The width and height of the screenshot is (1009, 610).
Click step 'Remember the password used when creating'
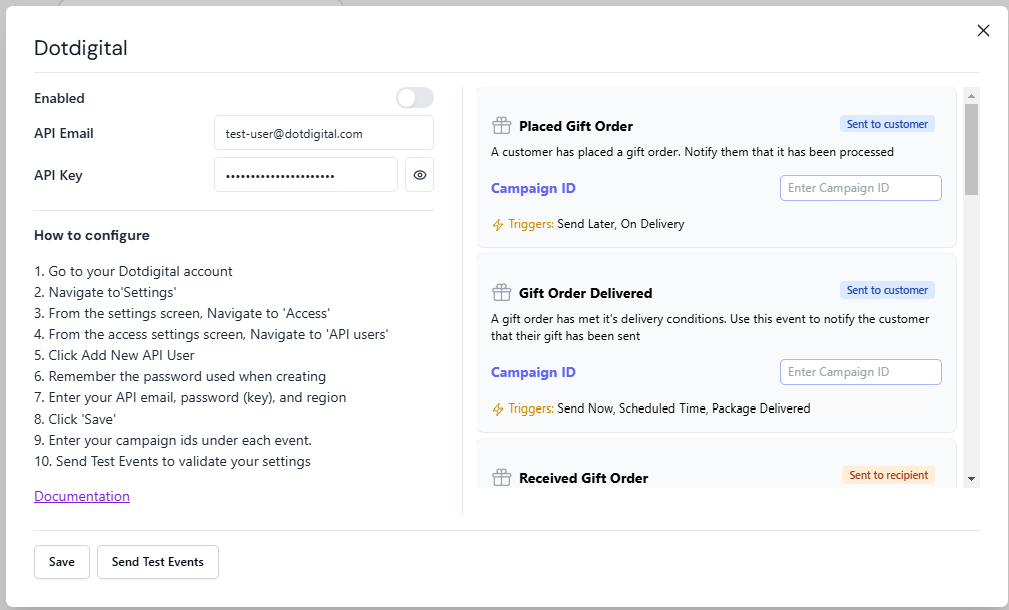(180, 376)
